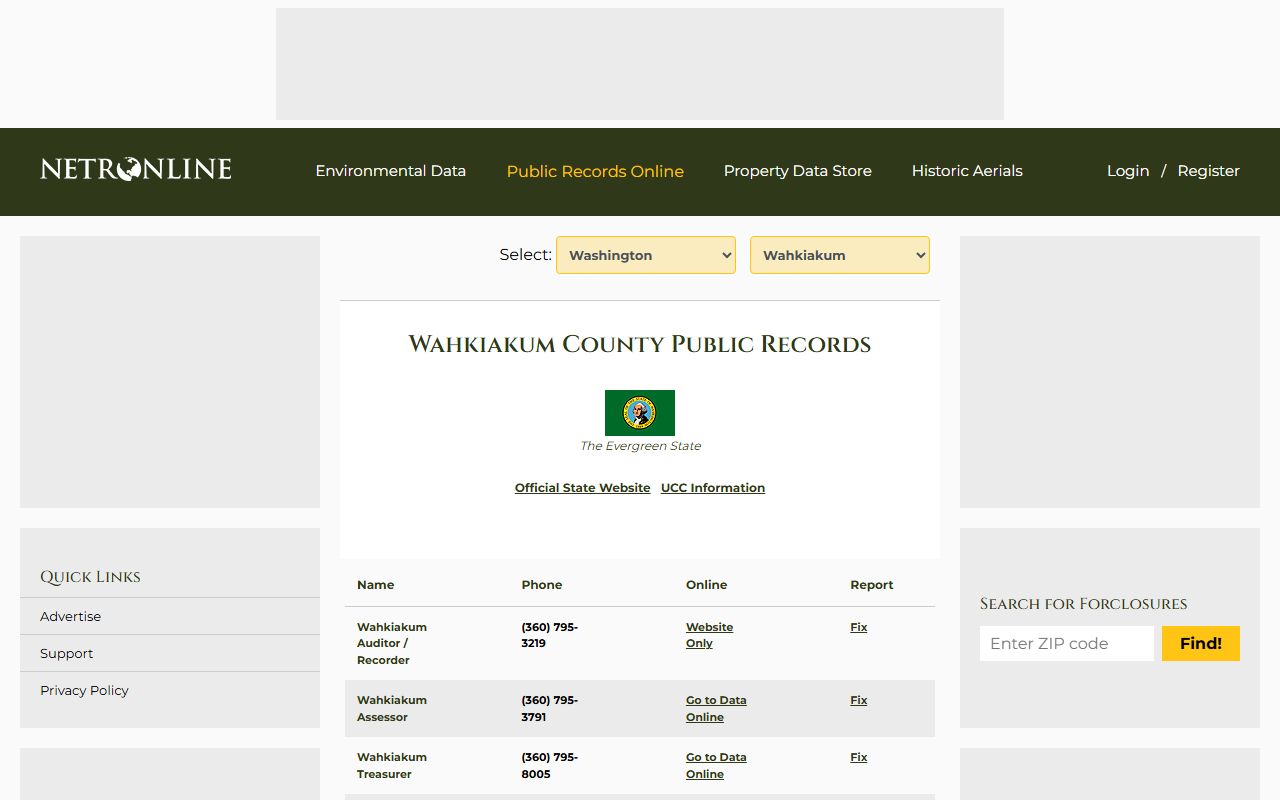1280x800 pixels.
Task: Click Fix in the Treasurer row
Action: click(859, 757)
